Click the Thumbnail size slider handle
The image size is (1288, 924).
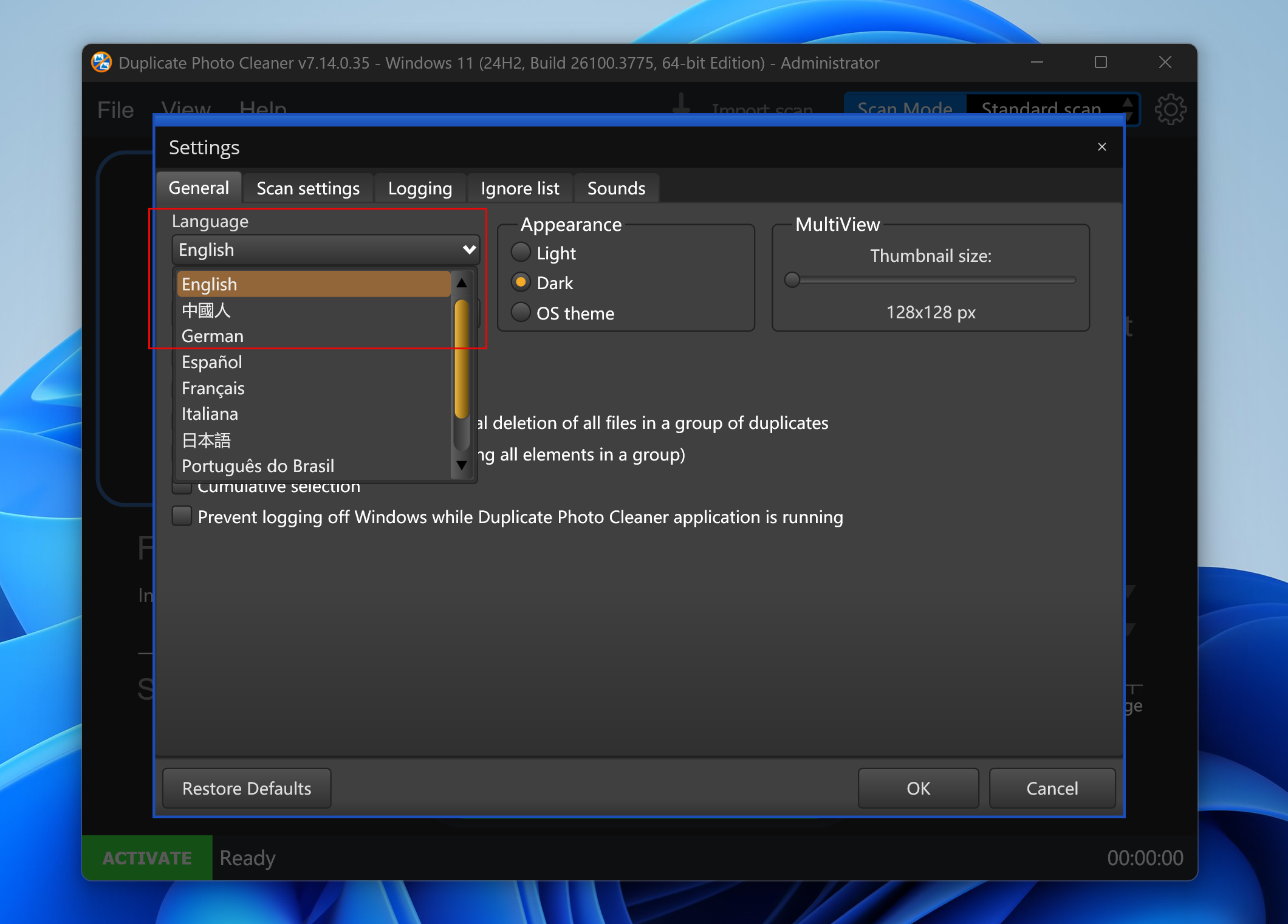tap(792, 280)
